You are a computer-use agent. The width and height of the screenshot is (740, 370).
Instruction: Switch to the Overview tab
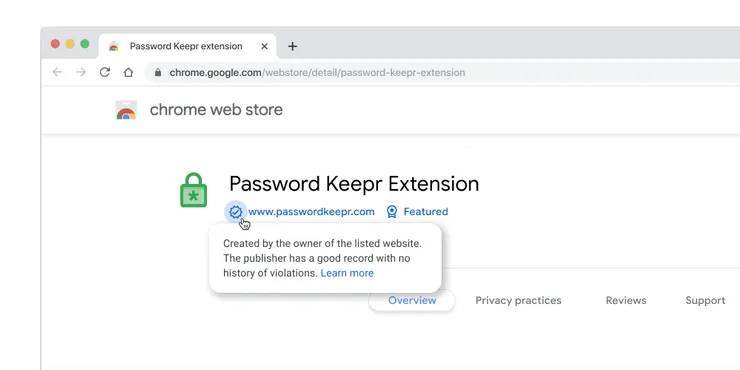tap(412, 301)
